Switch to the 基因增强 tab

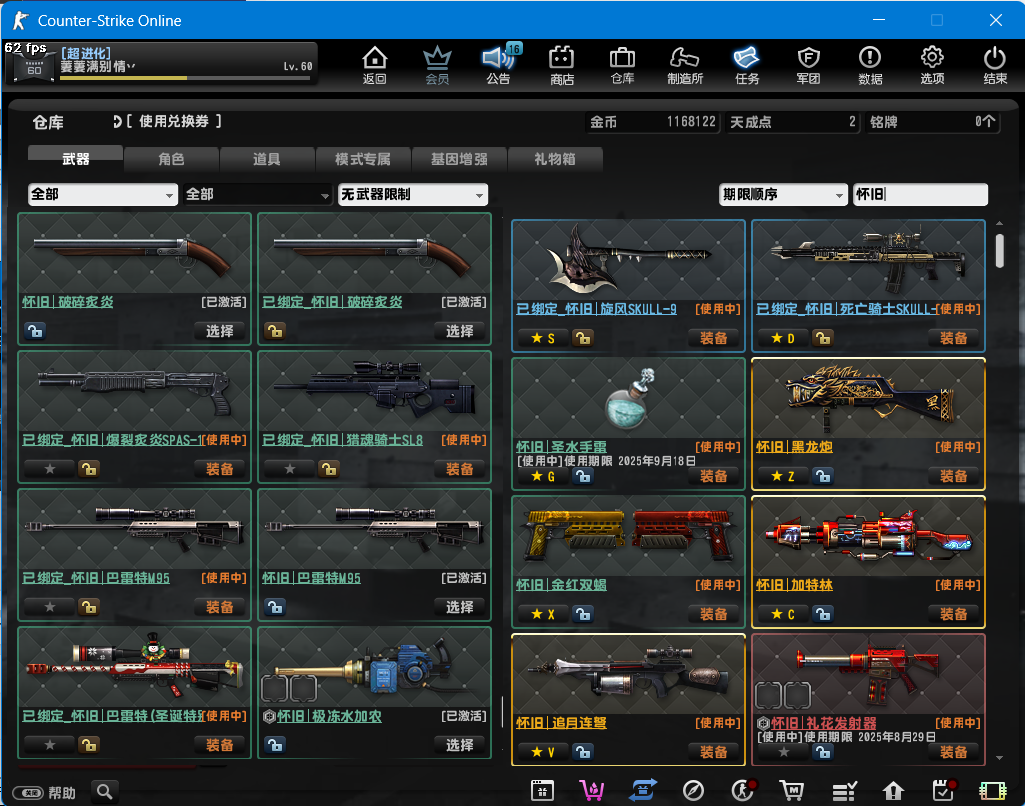click(459, 158)
